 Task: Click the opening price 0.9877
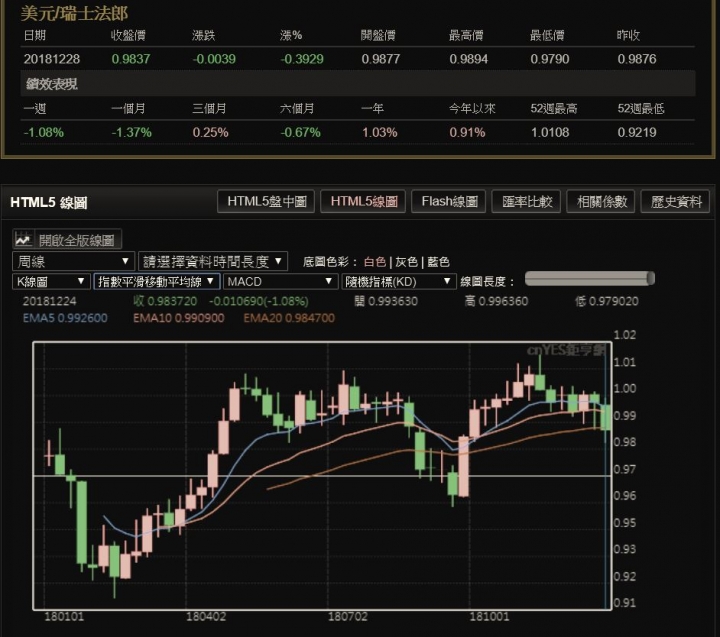(x=381, y=59)
